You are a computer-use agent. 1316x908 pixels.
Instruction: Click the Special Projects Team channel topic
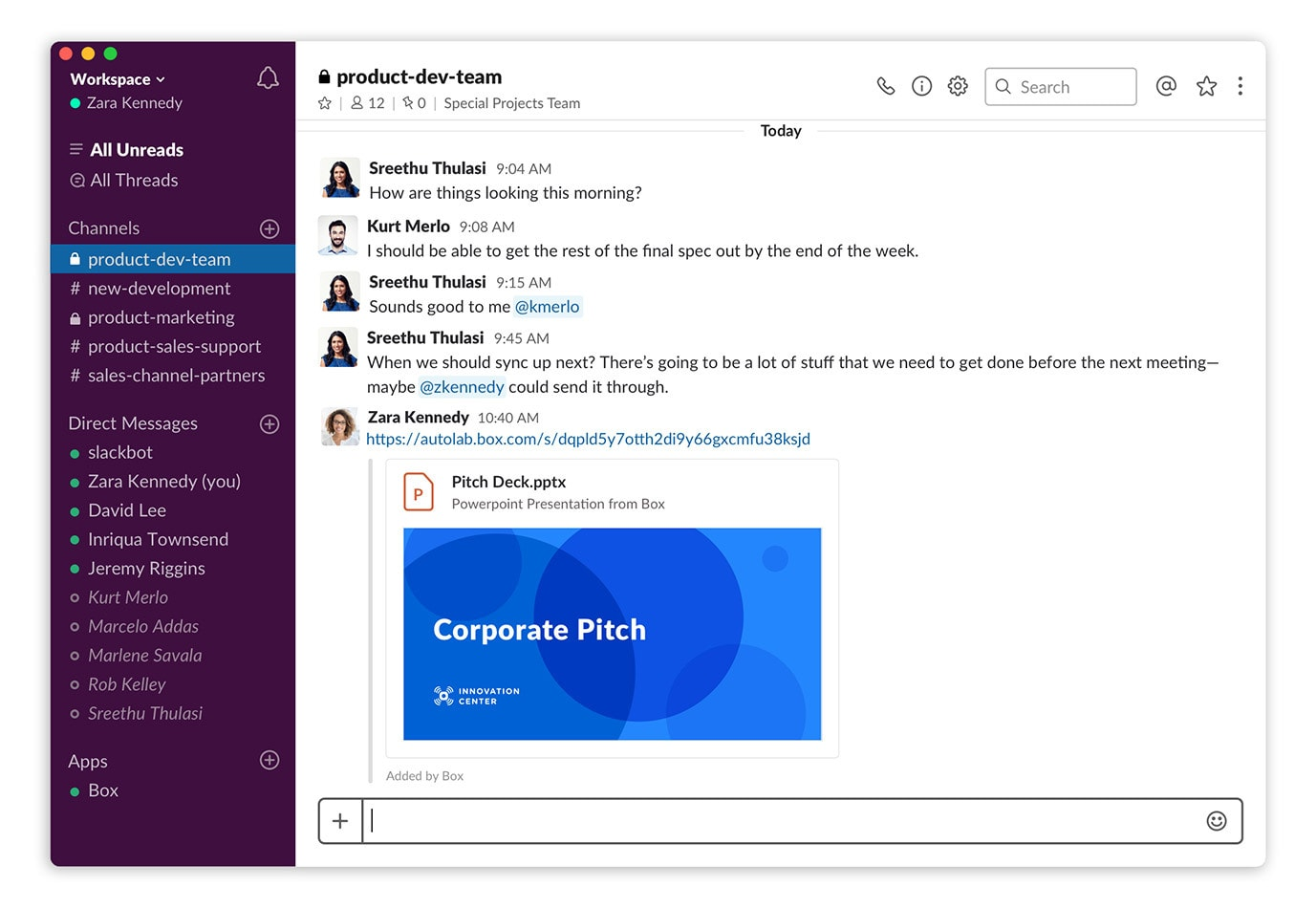click(511, 103)
